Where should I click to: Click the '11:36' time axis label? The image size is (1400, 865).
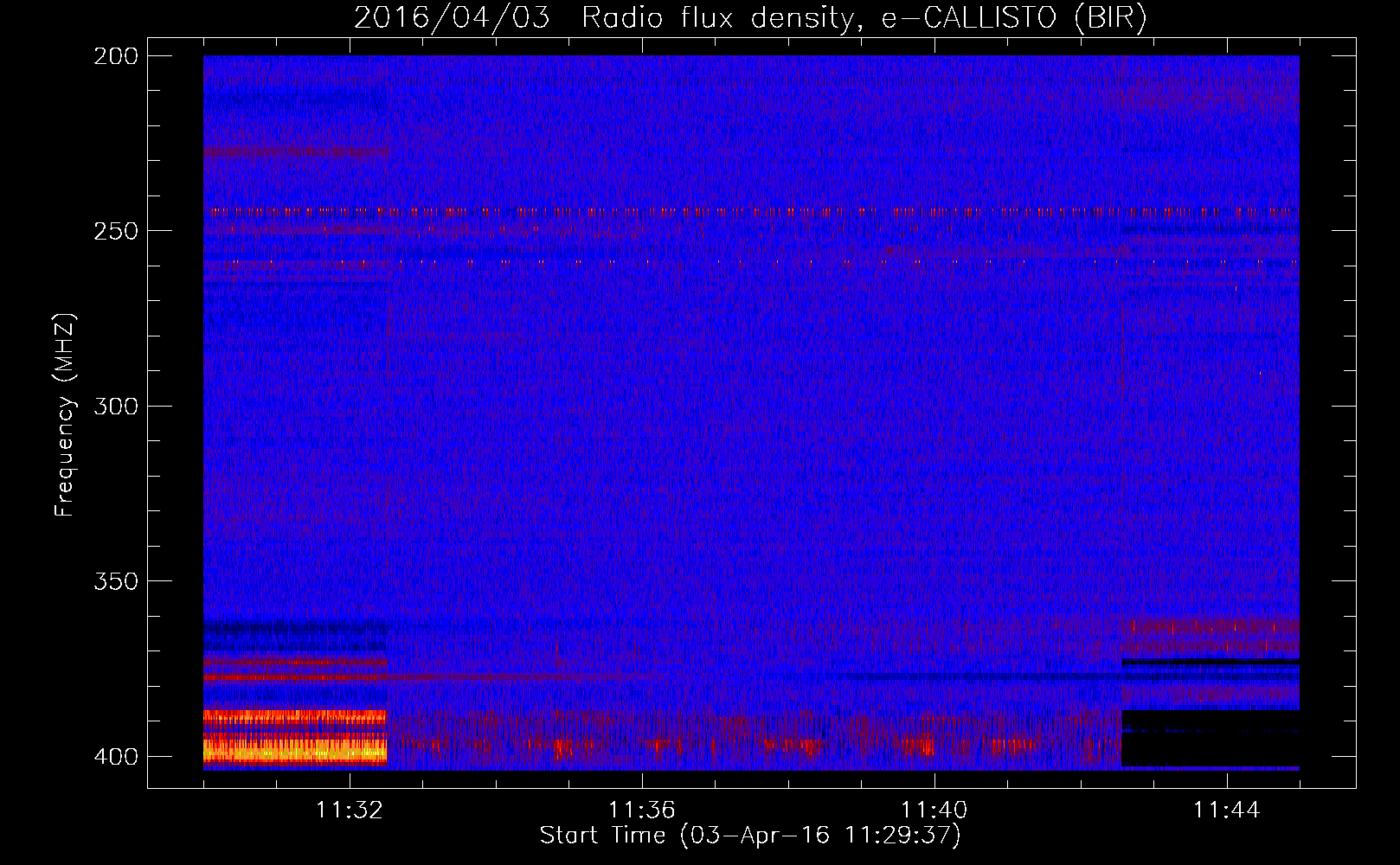(642, 810)
